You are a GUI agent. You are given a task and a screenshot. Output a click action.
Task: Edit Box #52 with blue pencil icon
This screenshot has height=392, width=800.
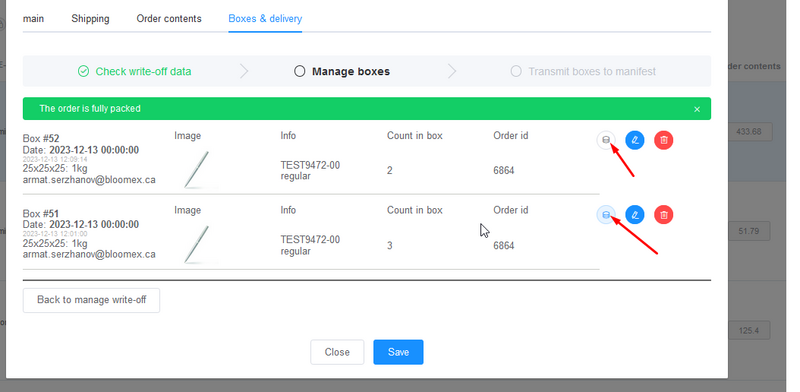(x=635, y=140)
